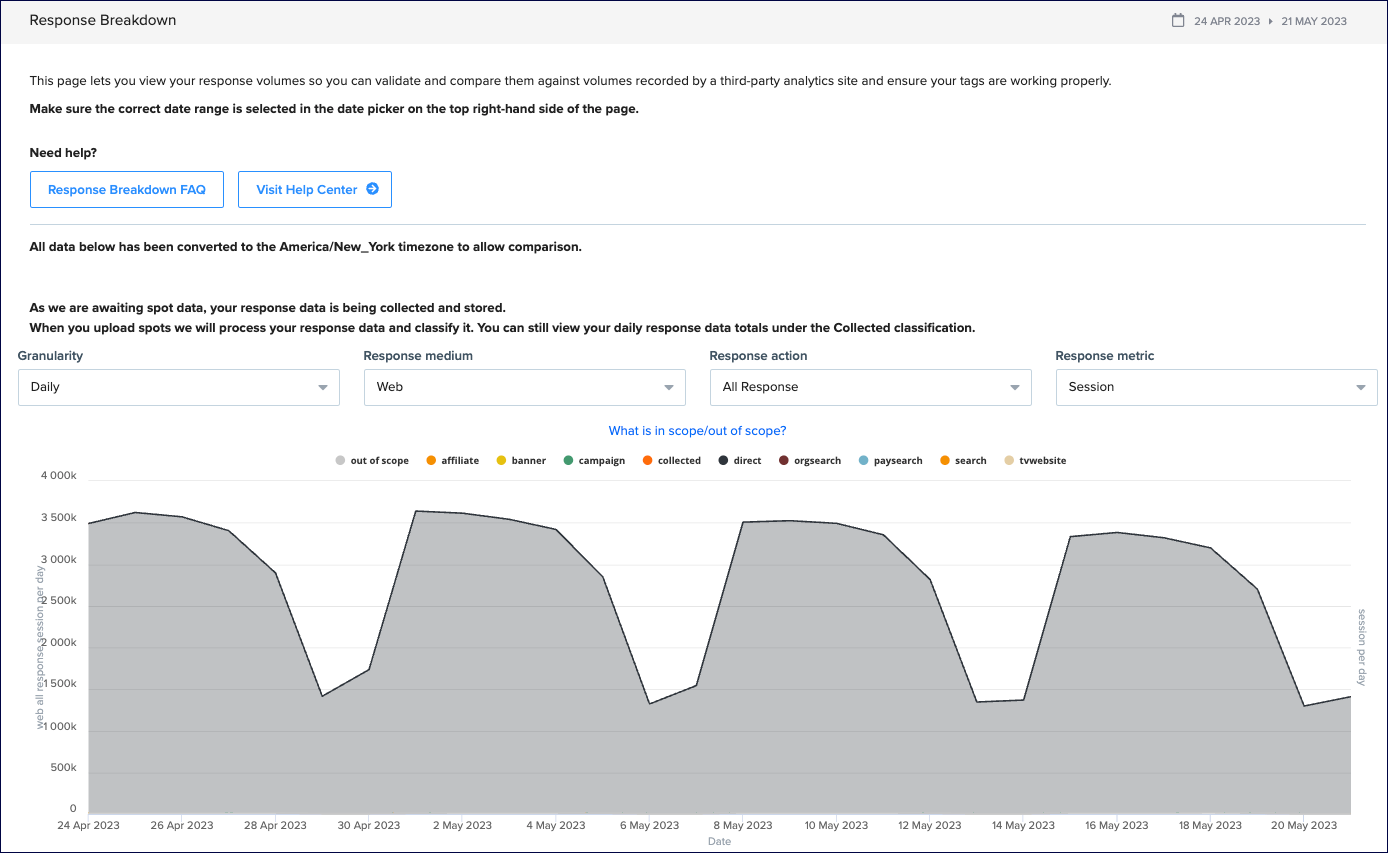The height and width of the screenshot is (853, 1388).
Task: Open the Response action All Response dropdown
Action: (x=871, y=387)
